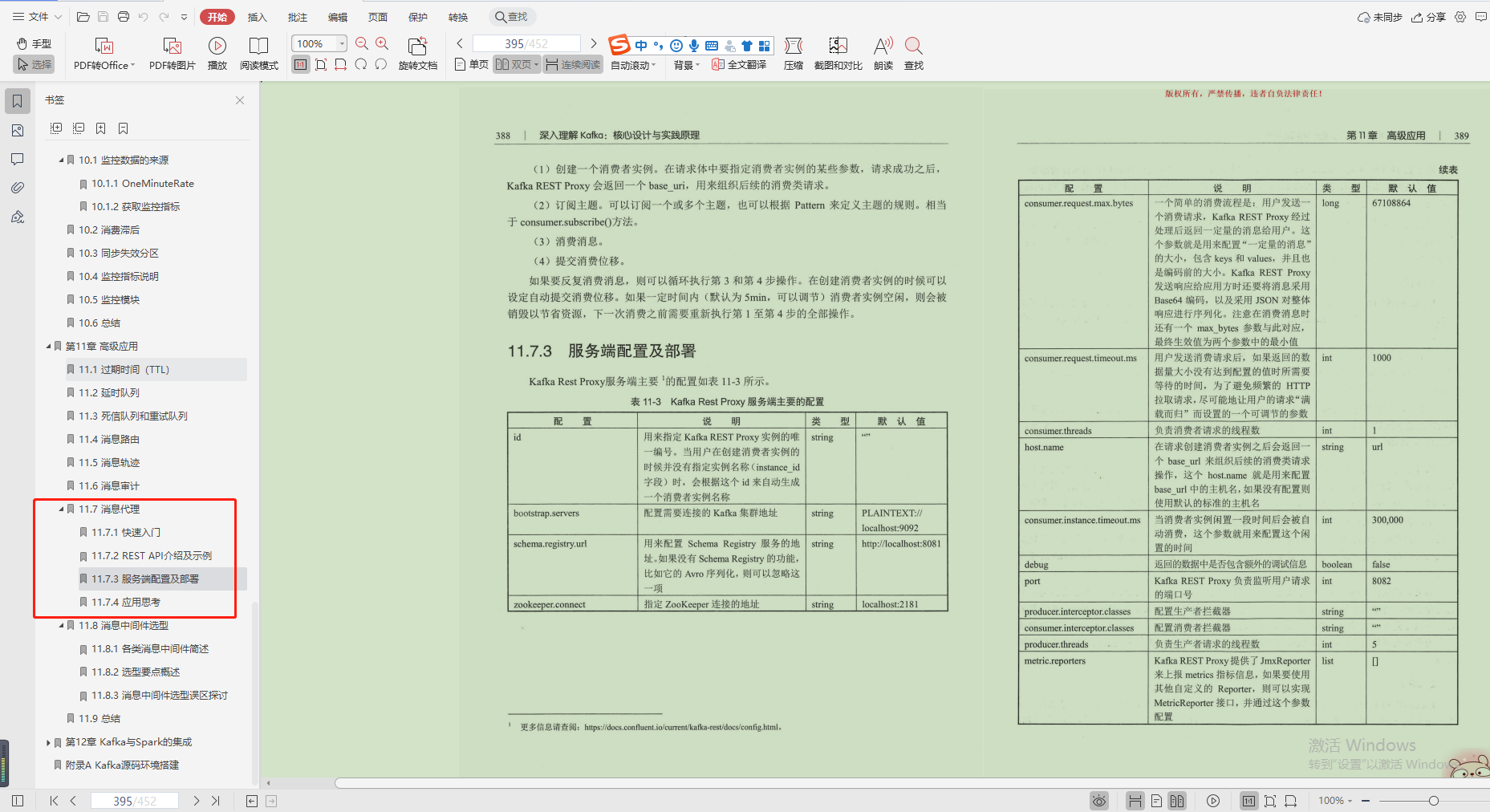The width and height of the screenshot is (1490, 812).
Task: Toggle double page view (双页)
Action: (517, 64)
